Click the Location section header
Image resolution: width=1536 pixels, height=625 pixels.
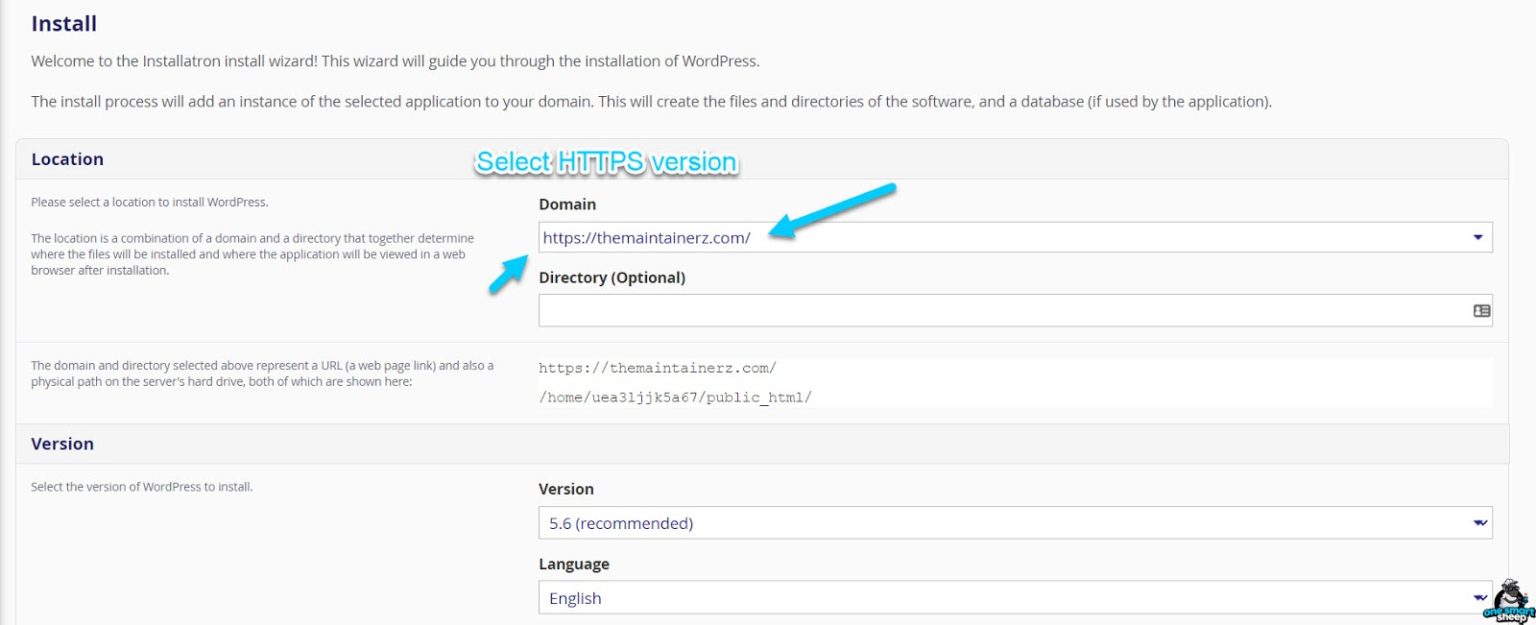click(67, 159)
